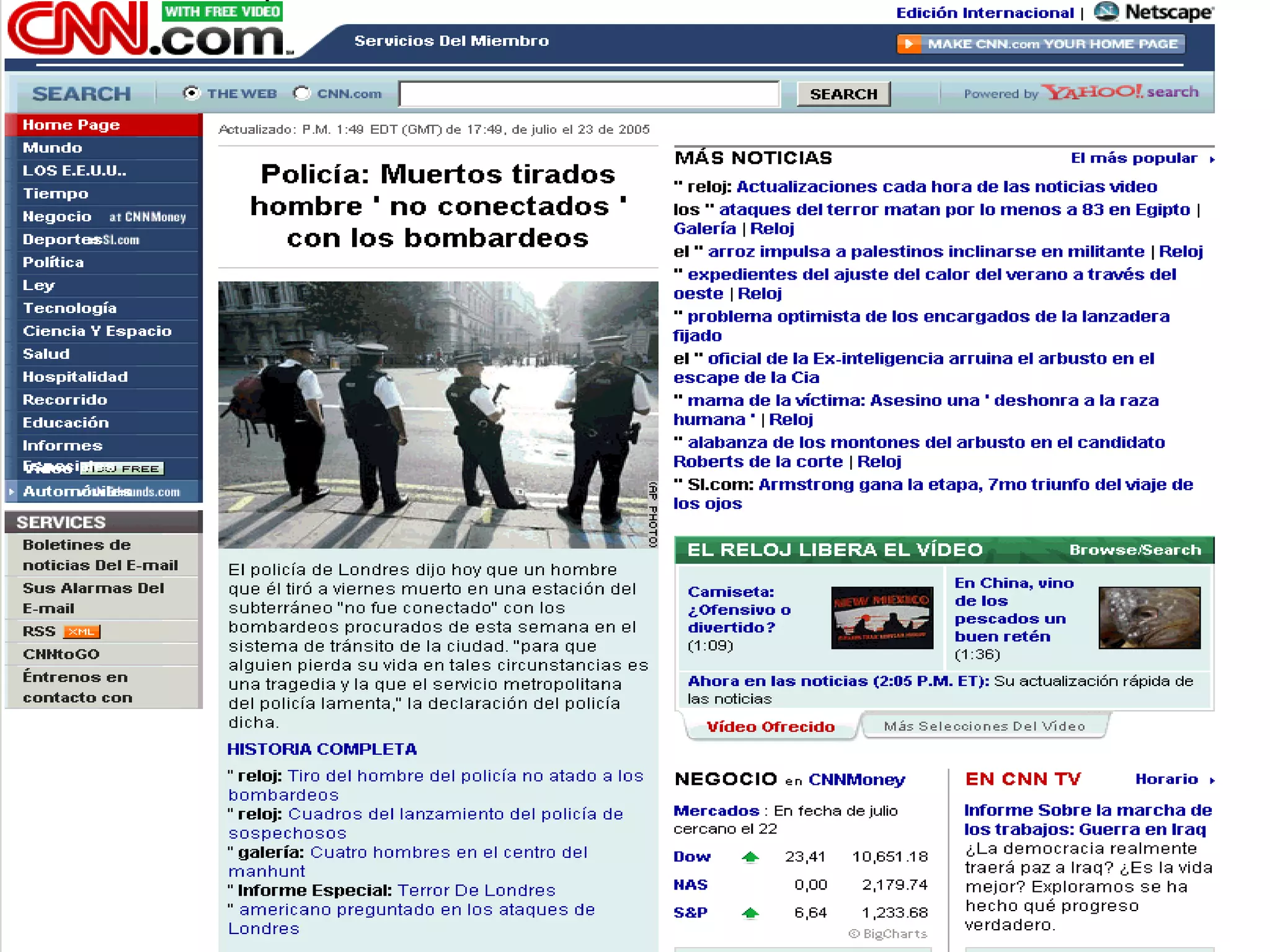The height and width of the screenshot is (952, 1270).
Task: Open CNNtoGO service link
Action: click(61, 654)
